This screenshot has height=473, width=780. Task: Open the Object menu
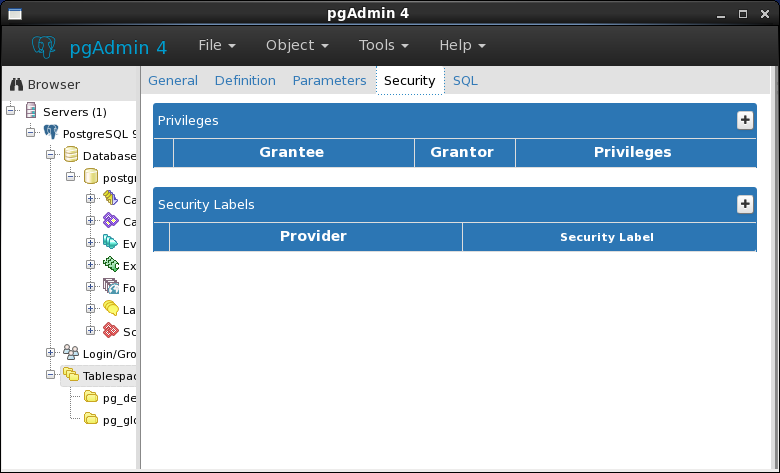click(297, 45)
